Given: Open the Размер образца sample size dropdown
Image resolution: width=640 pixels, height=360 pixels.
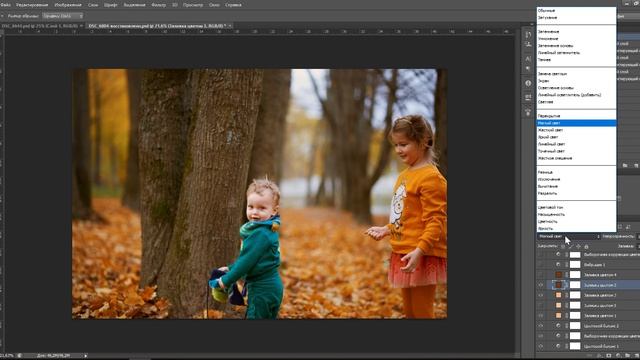Looking at the screenshot, I should 62,16.
